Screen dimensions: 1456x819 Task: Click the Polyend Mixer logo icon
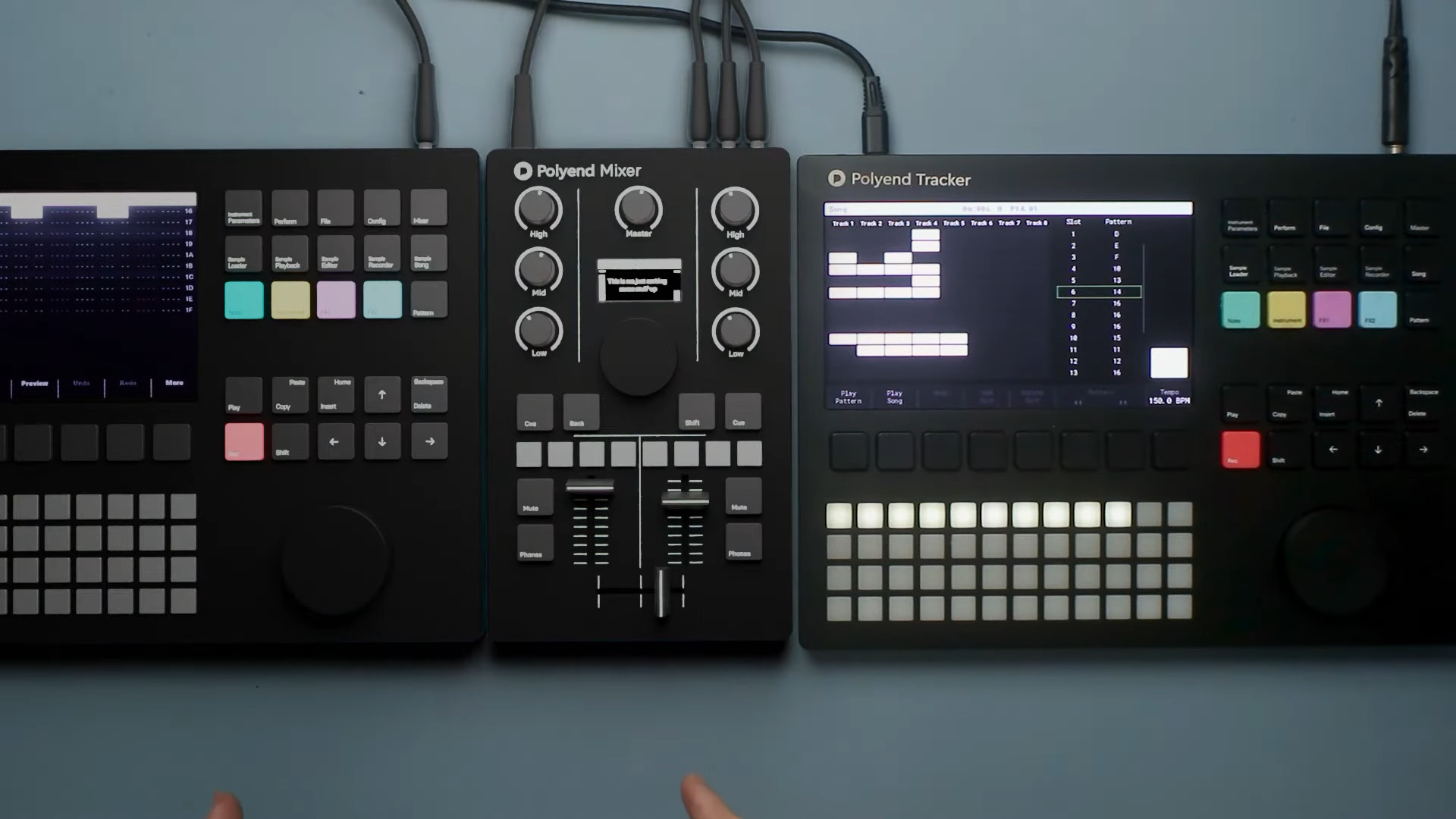point(522,171)
